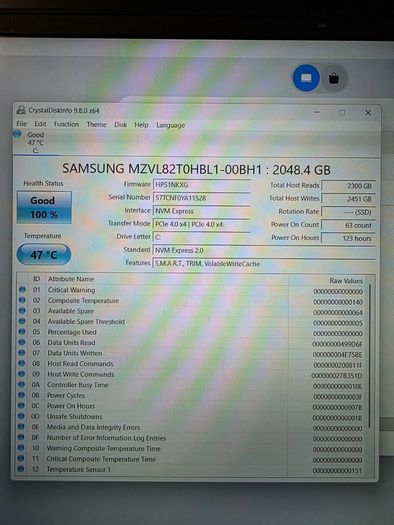Screen dimensions: 394x525
Task: Click Rotation Rate value ---- (SSD)
Action: (x=348, y=212)
